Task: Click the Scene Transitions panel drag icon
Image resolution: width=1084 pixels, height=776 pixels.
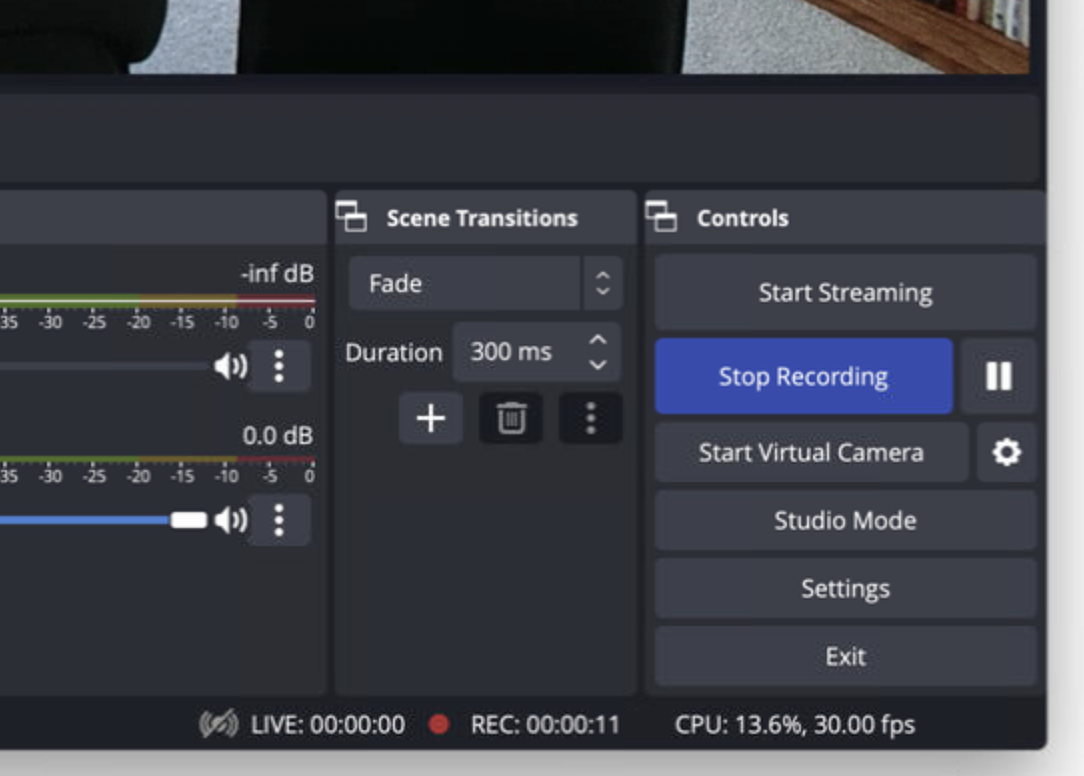Action: pyautogui.click(x=351, y=217)
